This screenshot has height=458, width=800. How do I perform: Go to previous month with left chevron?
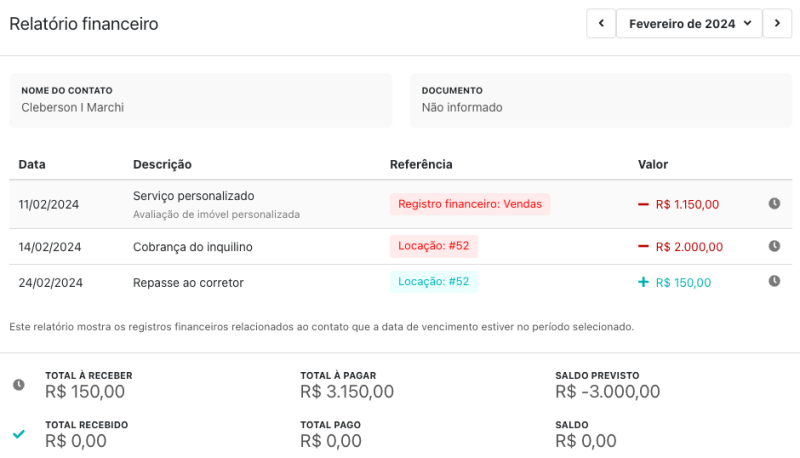[601, 24]
